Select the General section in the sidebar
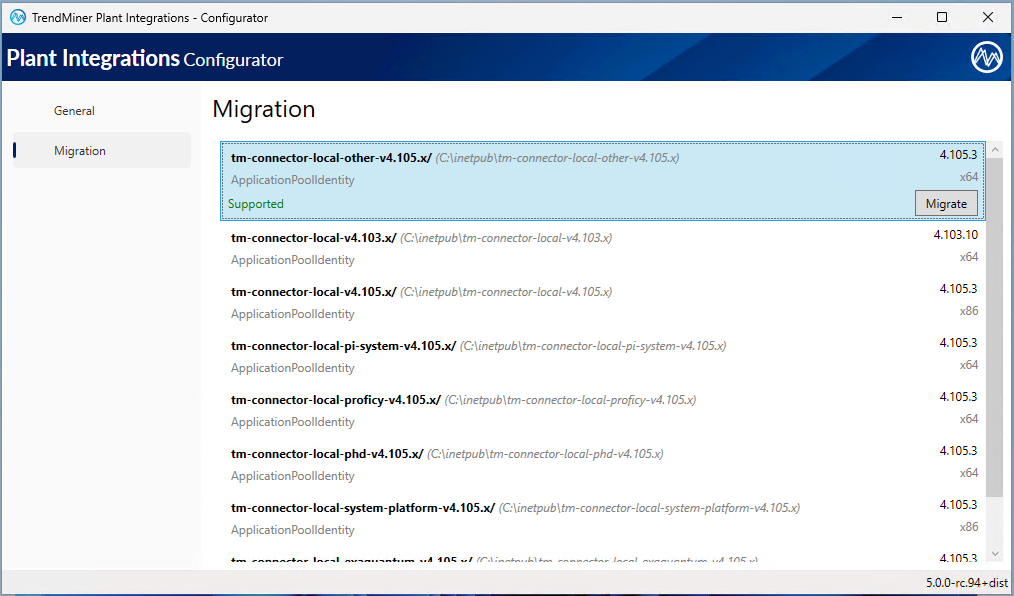 tap(74, 110)
